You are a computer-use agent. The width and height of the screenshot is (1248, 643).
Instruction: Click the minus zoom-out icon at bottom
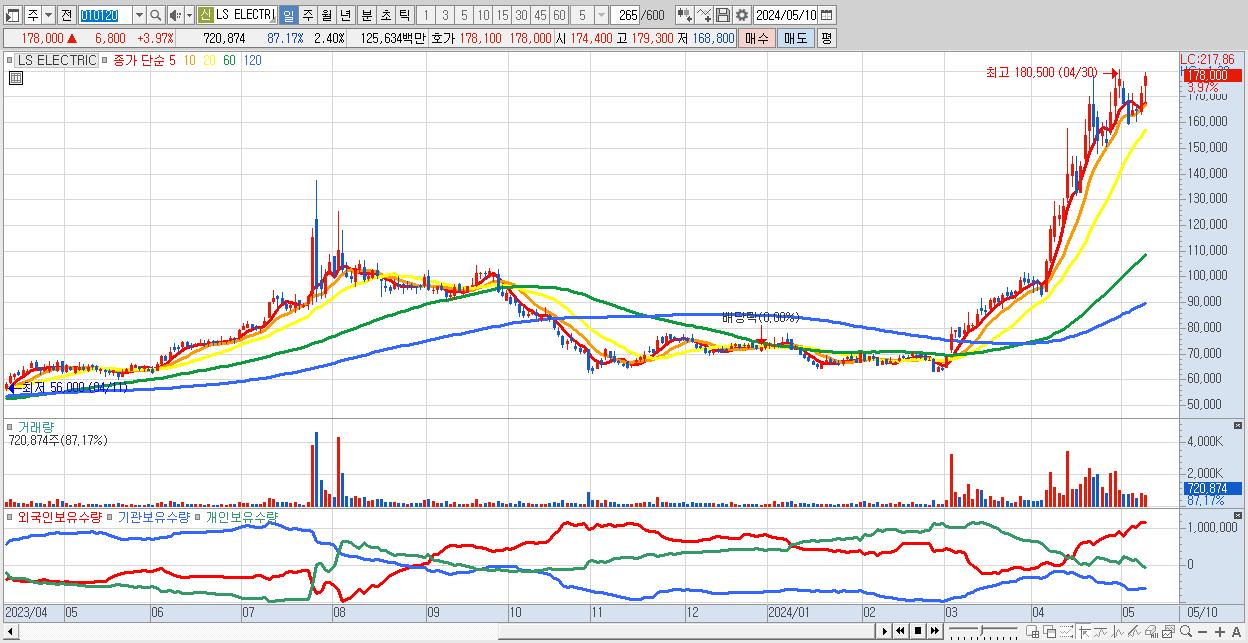coord(1203,632)
